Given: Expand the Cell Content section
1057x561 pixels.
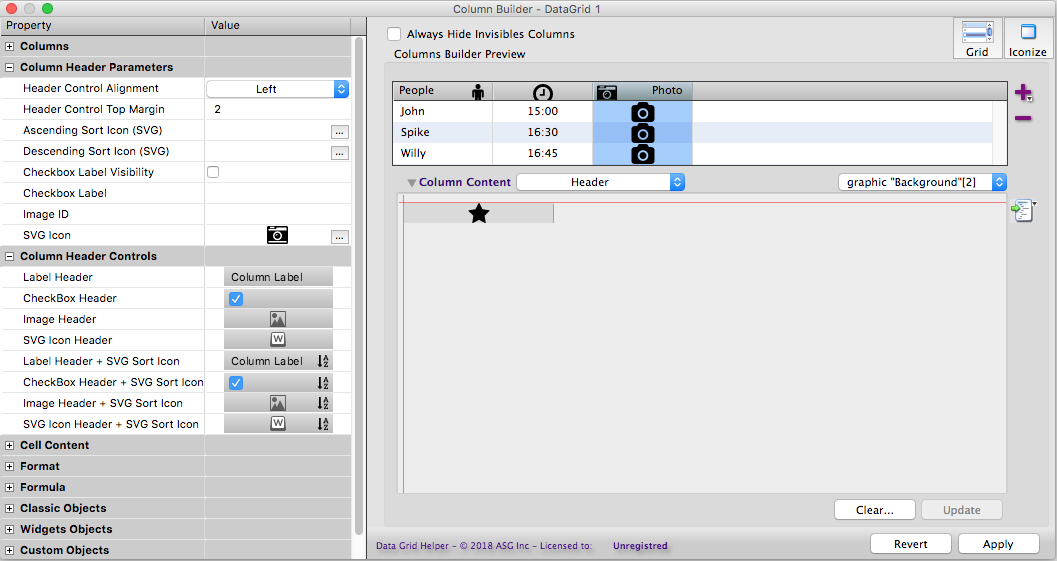Looking at the screenshot, I should tap(10, 445).
